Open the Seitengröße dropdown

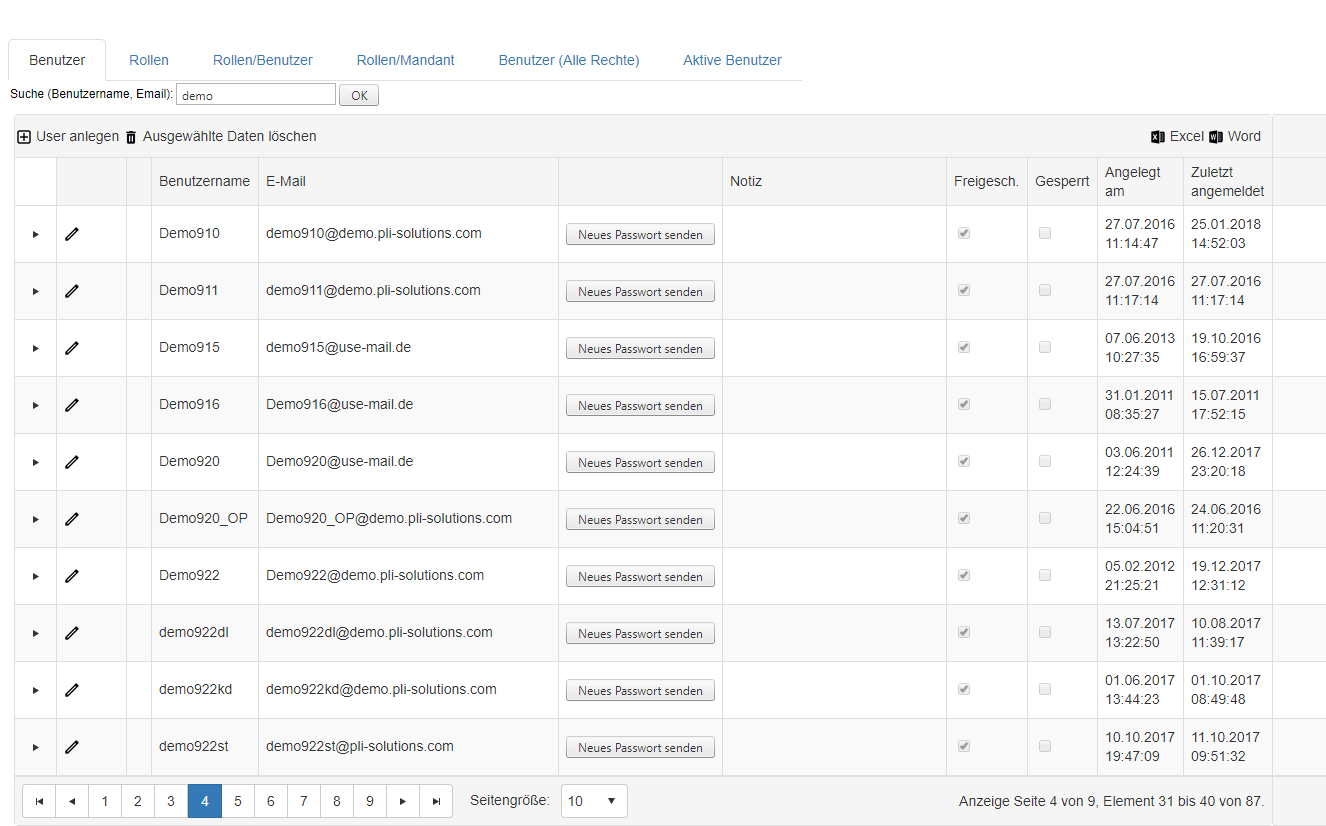click(x=594, y=801)
